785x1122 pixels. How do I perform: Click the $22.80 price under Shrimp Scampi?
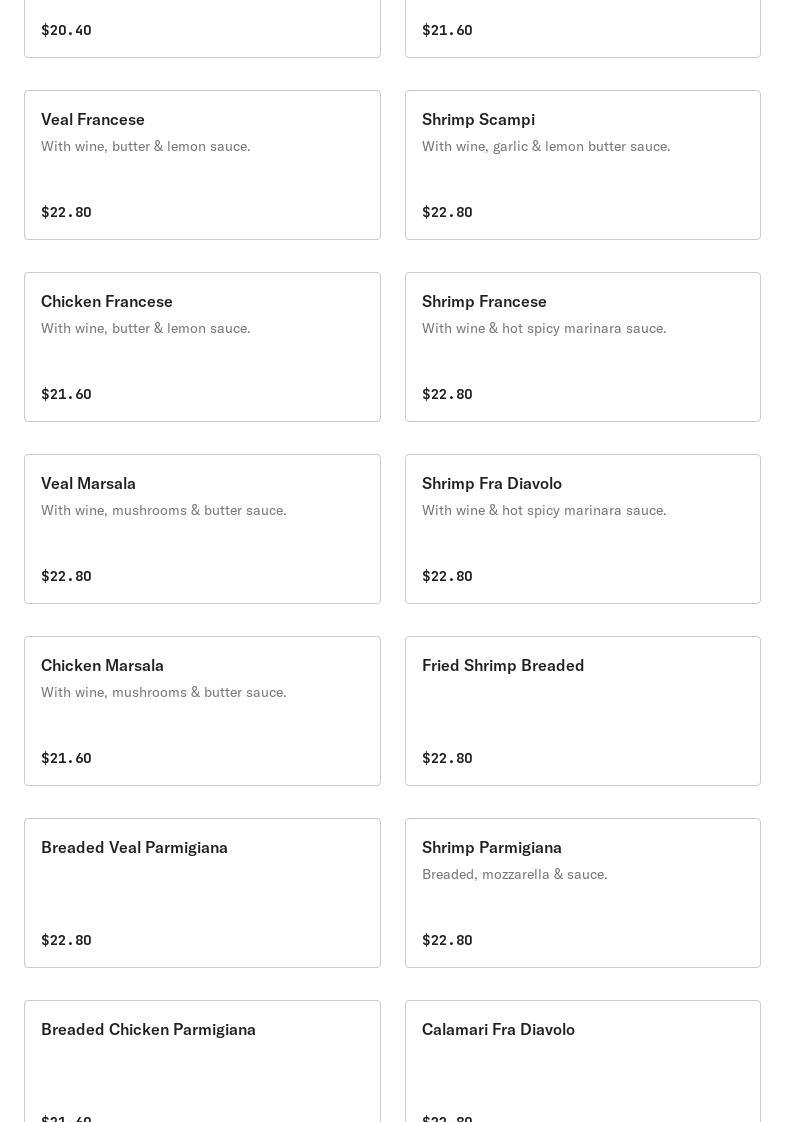tap(447, 212)
